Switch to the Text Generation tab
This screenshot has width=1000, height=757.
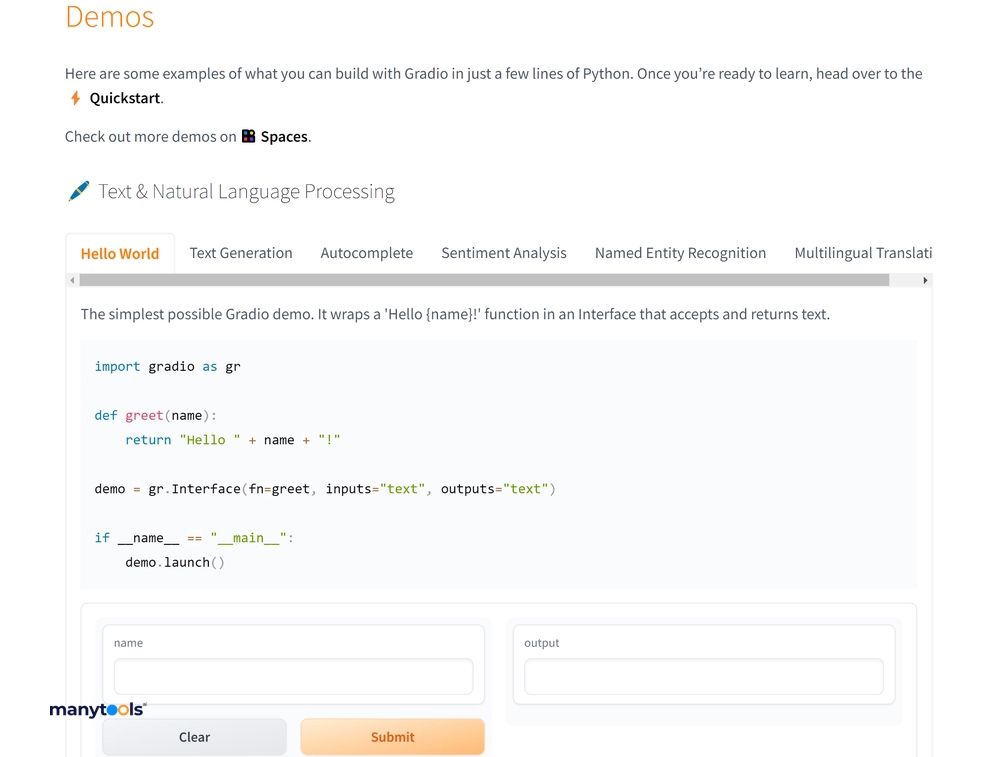point(241,253)
